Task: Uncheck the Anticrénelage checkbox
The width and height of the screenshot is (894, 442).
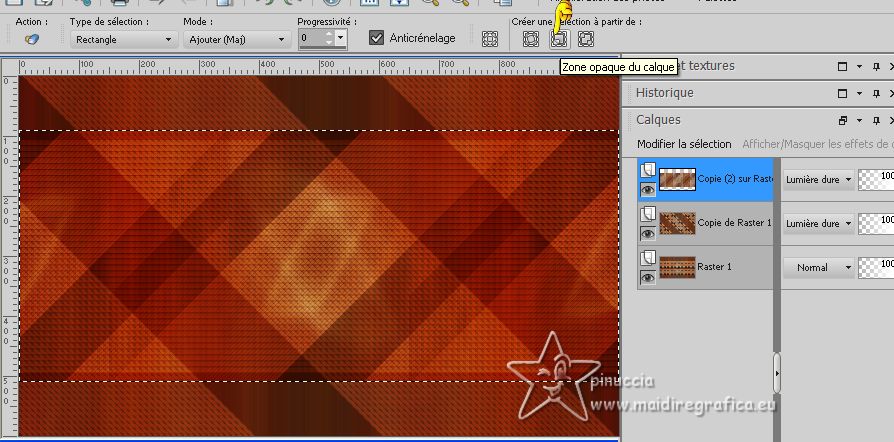Action: [x=376, y=38]
